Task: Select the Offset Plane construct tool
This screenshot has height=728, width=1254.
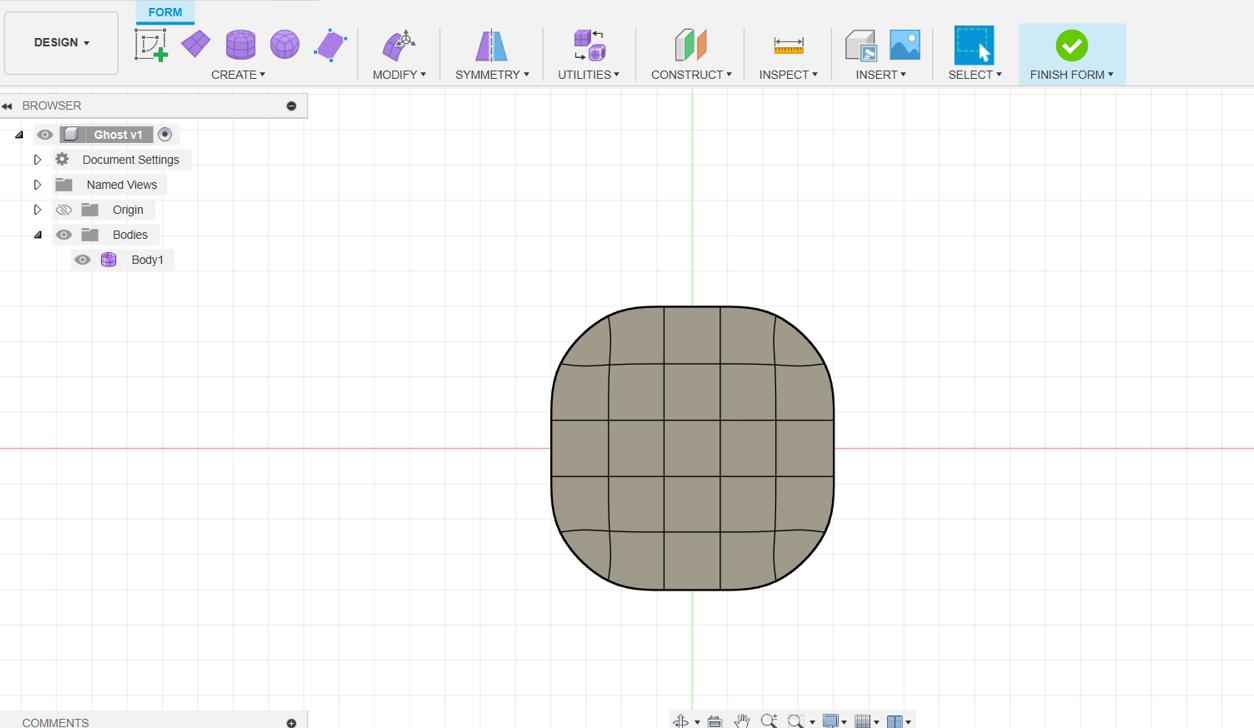Action: (x=690, y=45)
